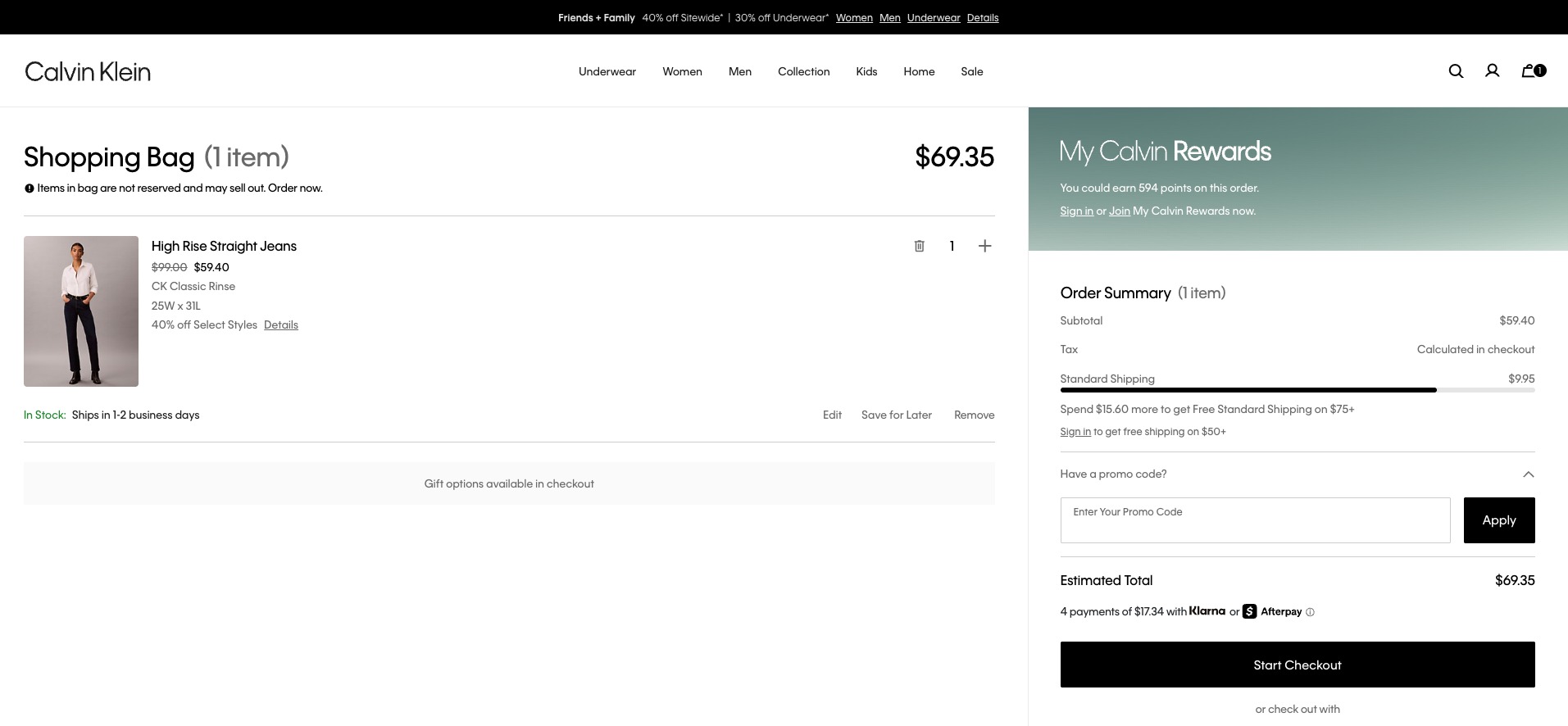Apply the promo code
Screen dimensions: 1568x726
pos(1499,520)
